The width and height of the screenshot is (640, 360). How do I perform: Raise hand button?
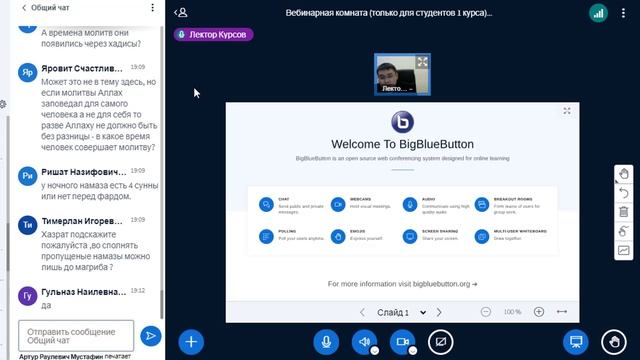coord(614,342)
